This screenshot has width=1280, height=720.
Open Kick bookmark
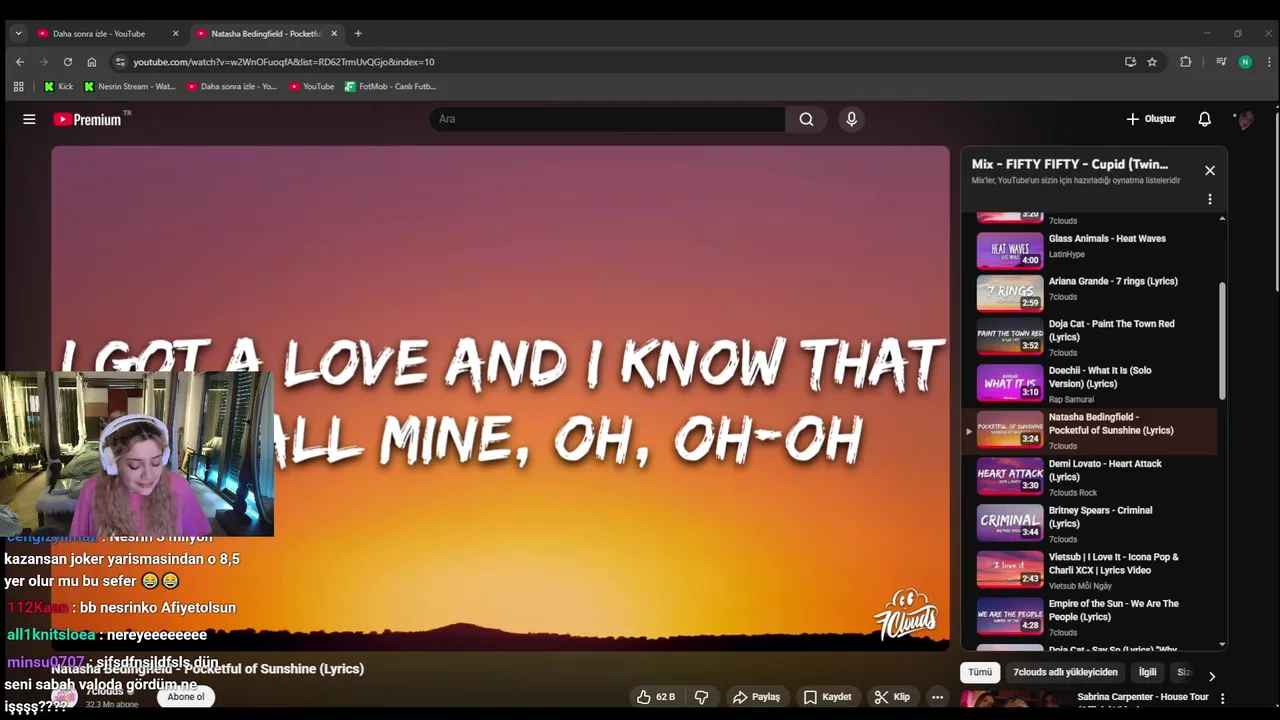58,86
